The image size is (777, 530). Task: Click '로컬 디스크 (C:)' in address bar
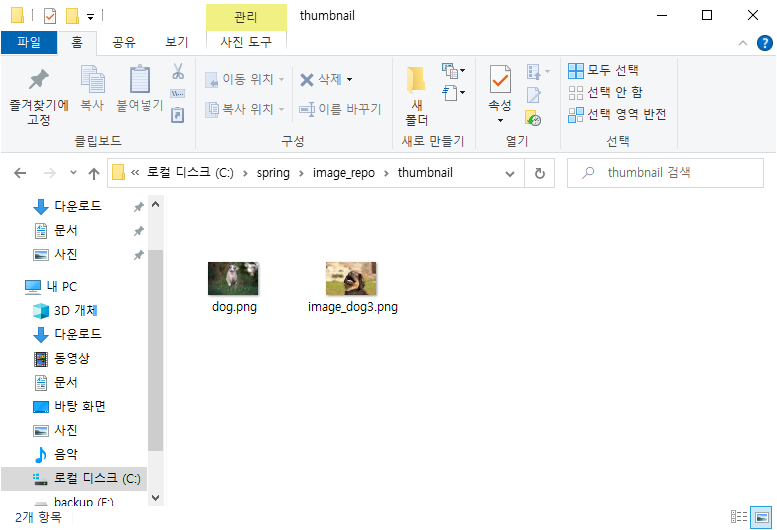click(190, 173)
